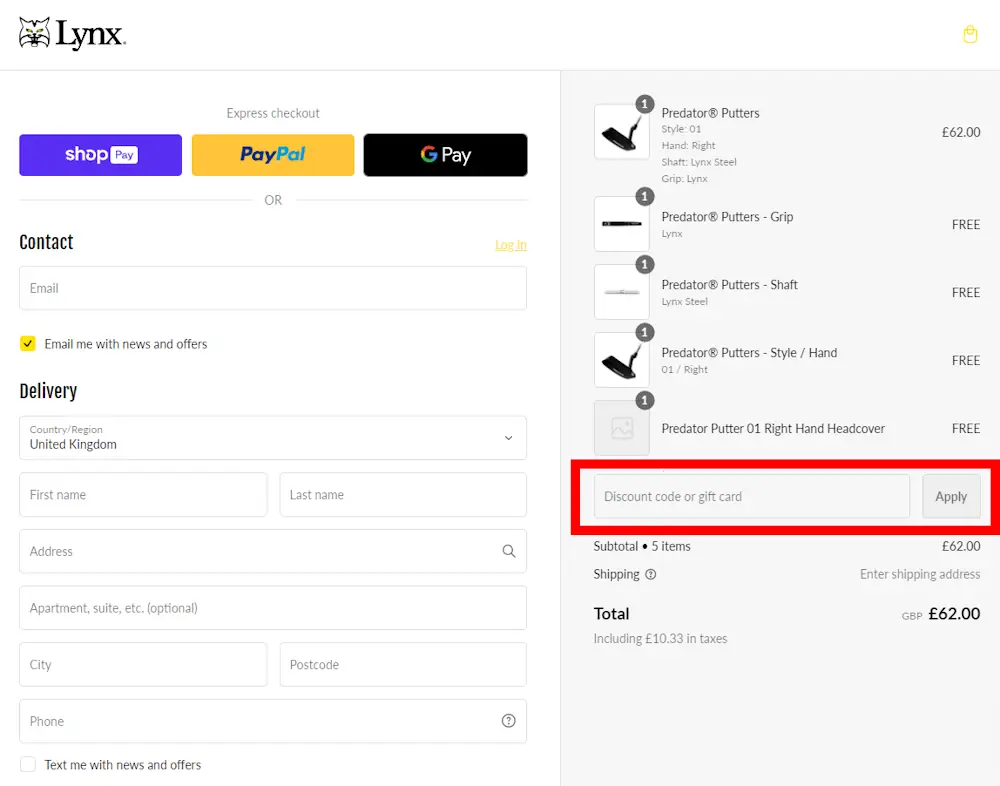Pay with Shop Pay
Viewport: 1000px width, 786px height.
(x=100, y=155)
